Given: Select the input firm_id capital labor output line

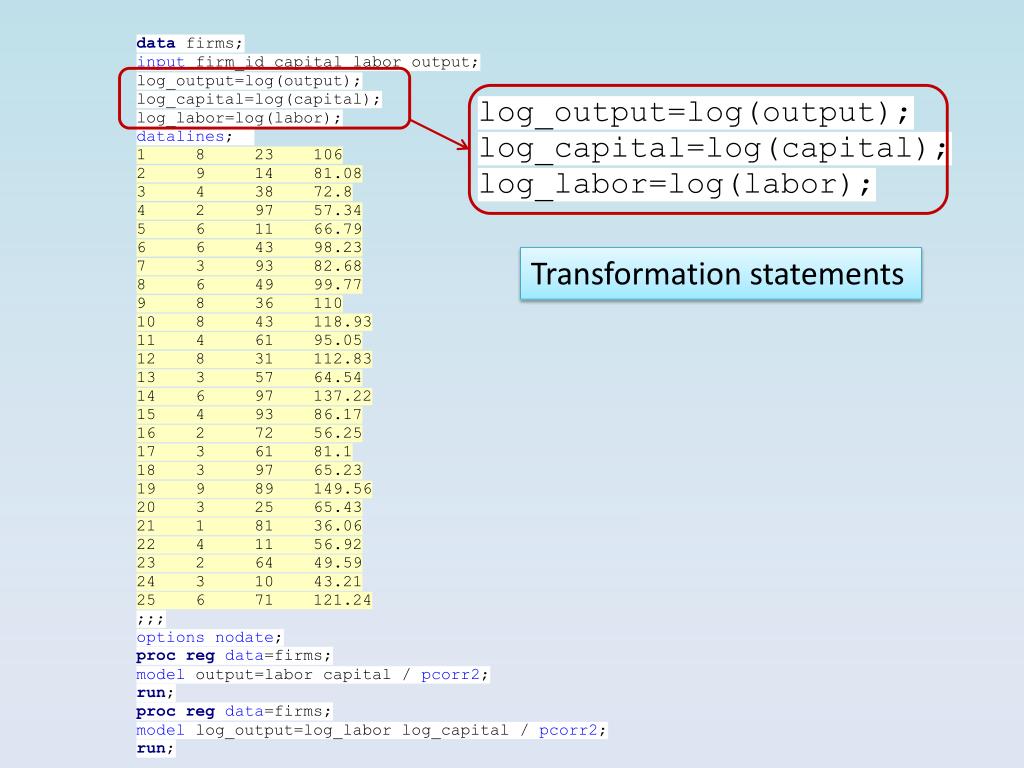Looking at the screenshot, I should [x=308, y=62].
